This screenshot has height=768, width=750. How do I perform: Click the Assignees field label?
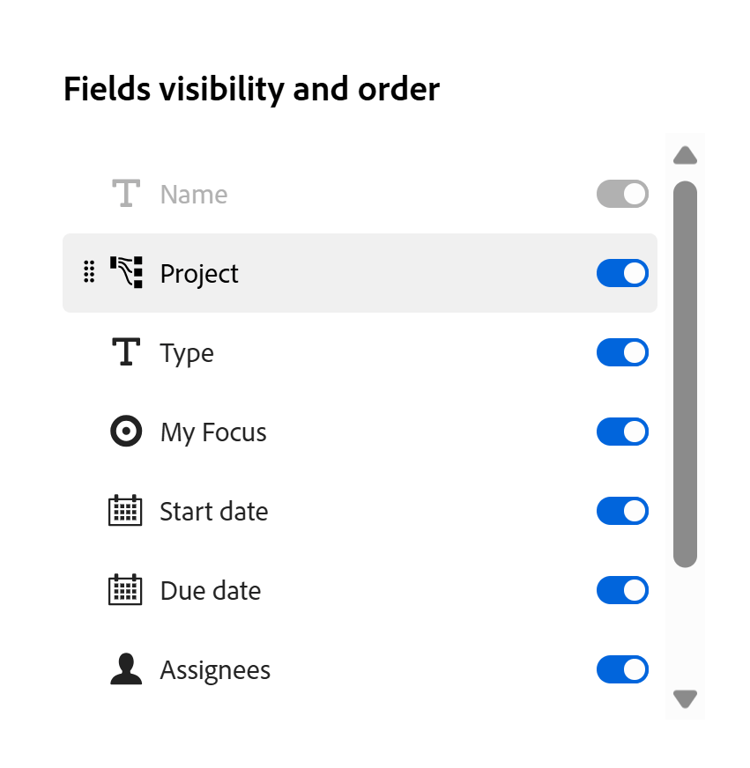[x=215, y=670]
